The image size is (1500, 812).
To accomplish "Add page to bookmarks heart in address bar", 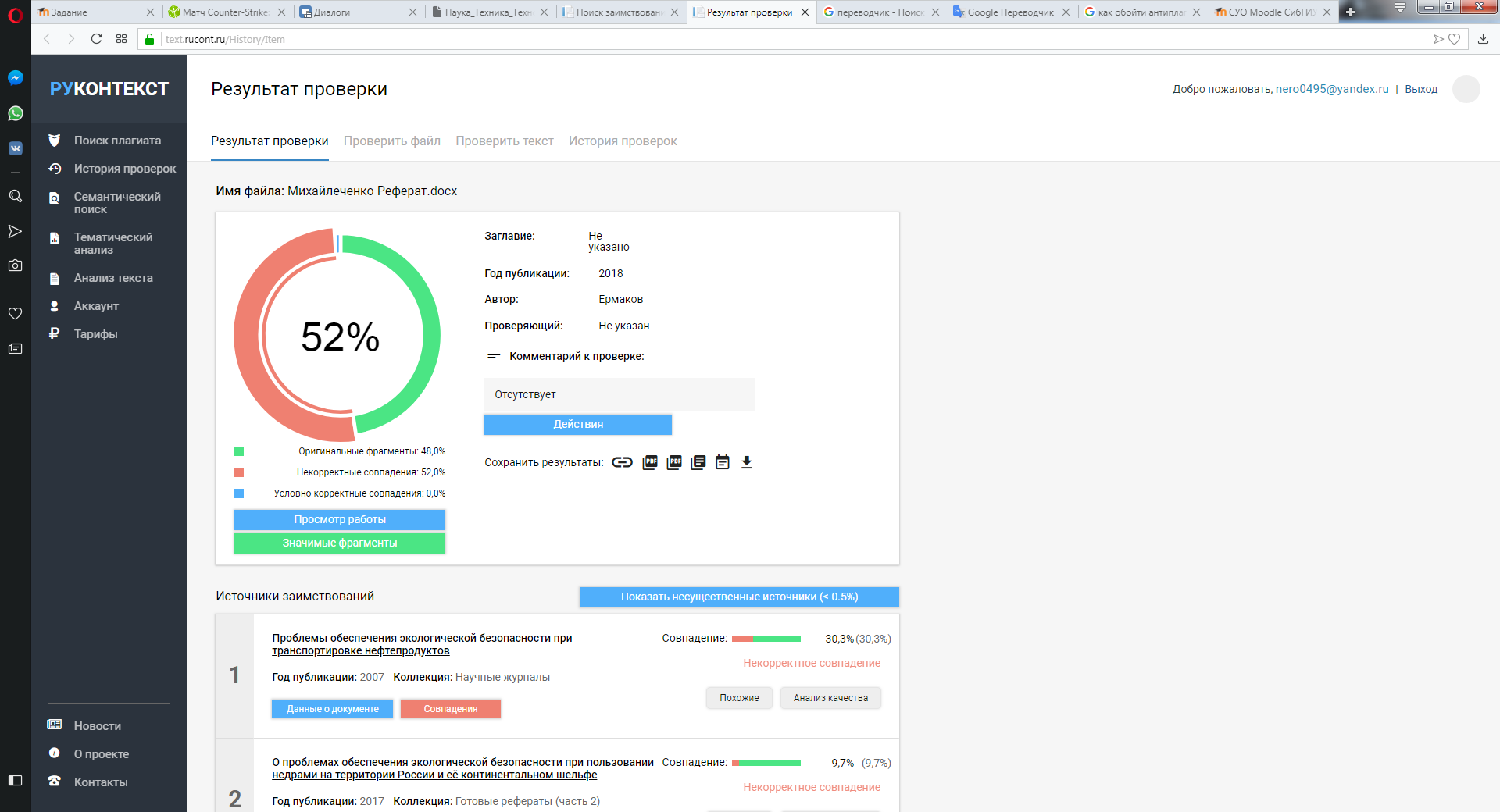I will (1455, 39).
